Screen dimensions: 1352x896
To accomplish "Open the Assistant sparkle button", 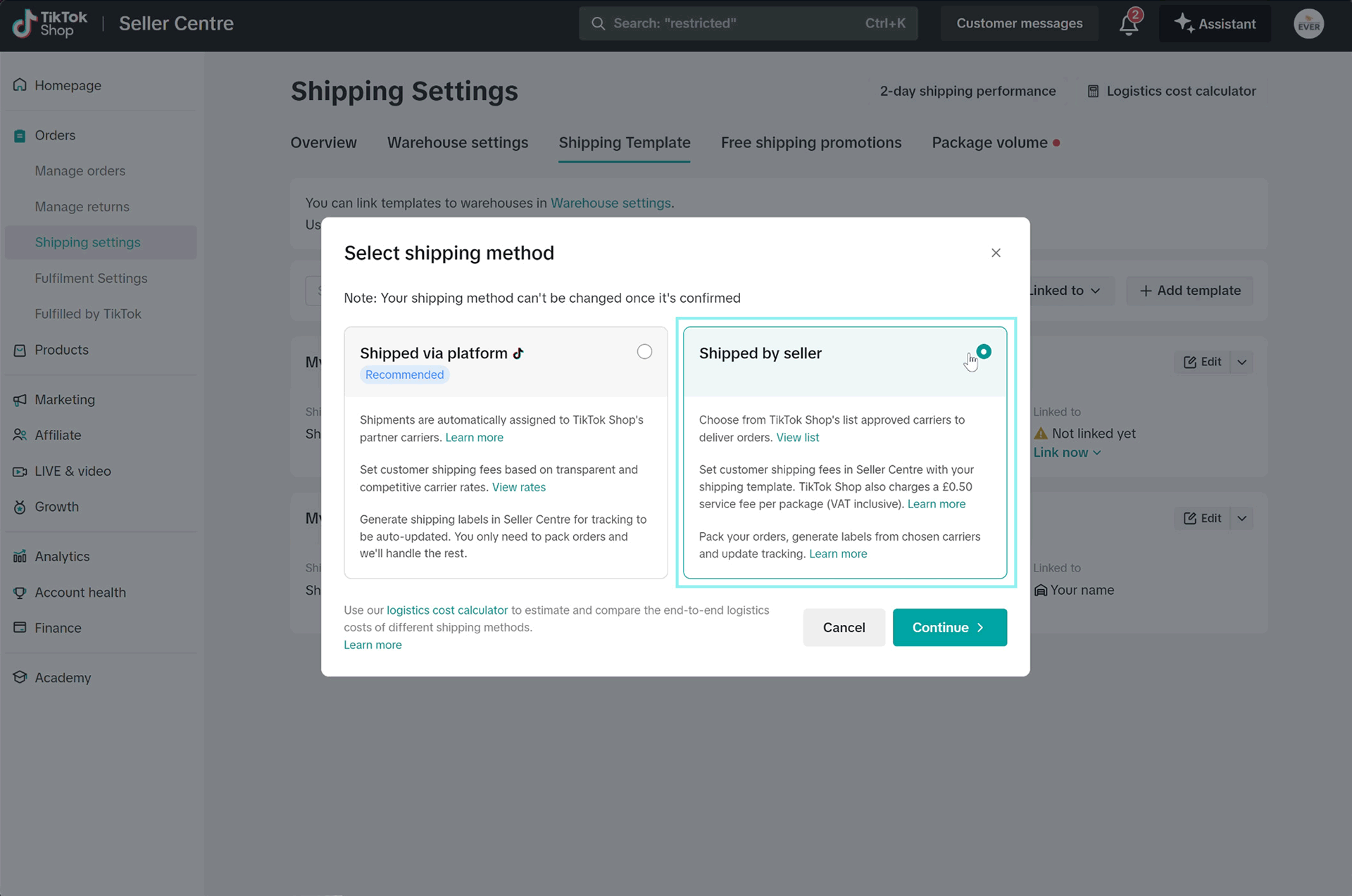I will 1215,24.
